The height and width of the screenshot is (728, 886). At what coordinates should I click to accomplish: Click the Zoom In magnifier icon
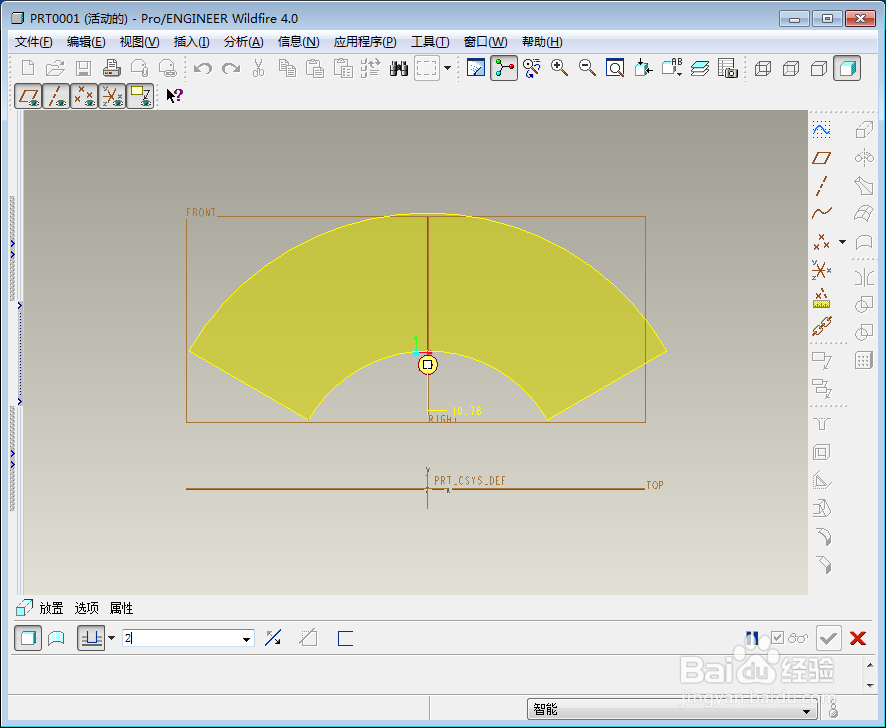[559, 68]
